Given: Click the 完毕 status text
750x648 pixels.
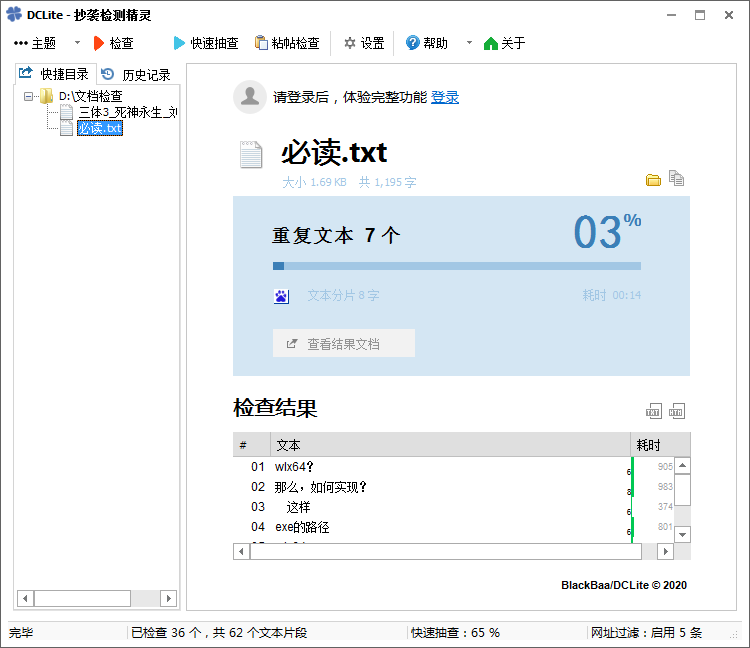Looking at the screenshot, I should coord(21,633).
